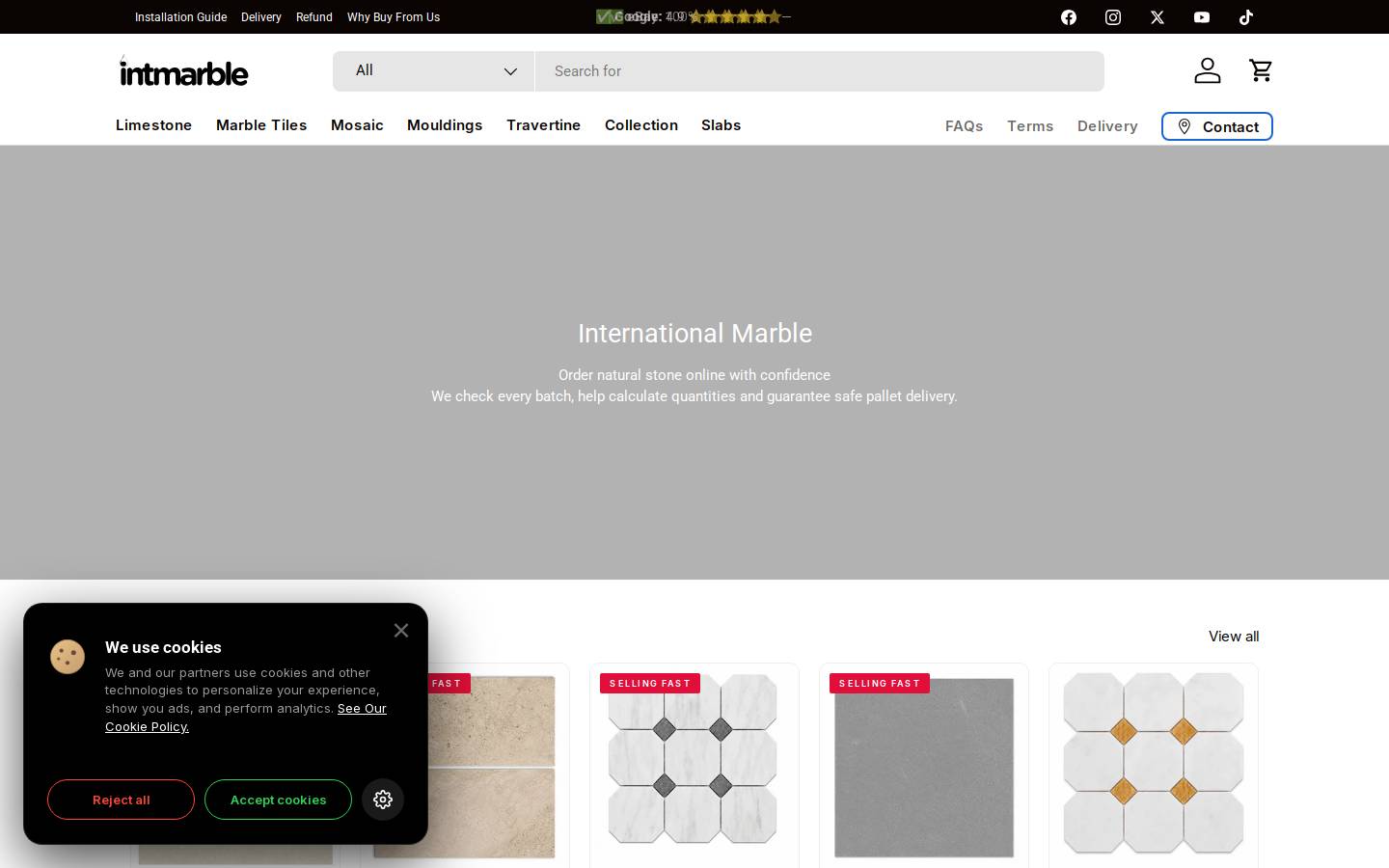Open the Instagram profile icon
This screenshot has height=868, width=1389.
click(1113, 17)
